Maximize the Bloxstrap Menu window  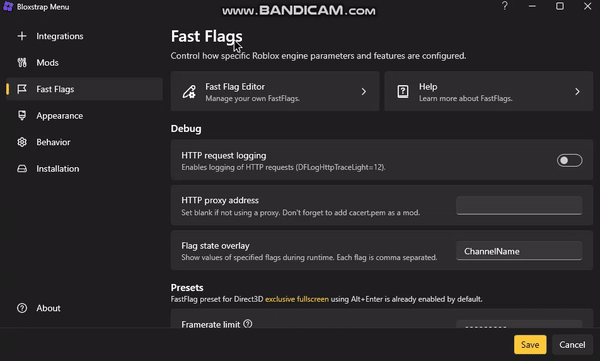[x=559, y=6]
